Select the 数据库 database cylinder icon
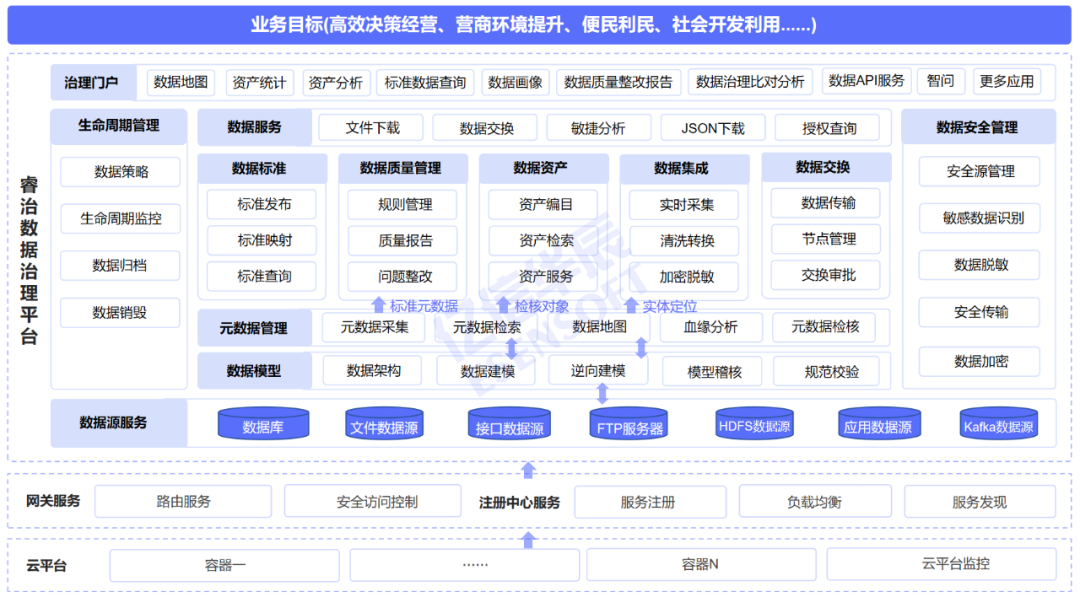The width and height of the screenshot is (1080, 608). coord(265,424)
